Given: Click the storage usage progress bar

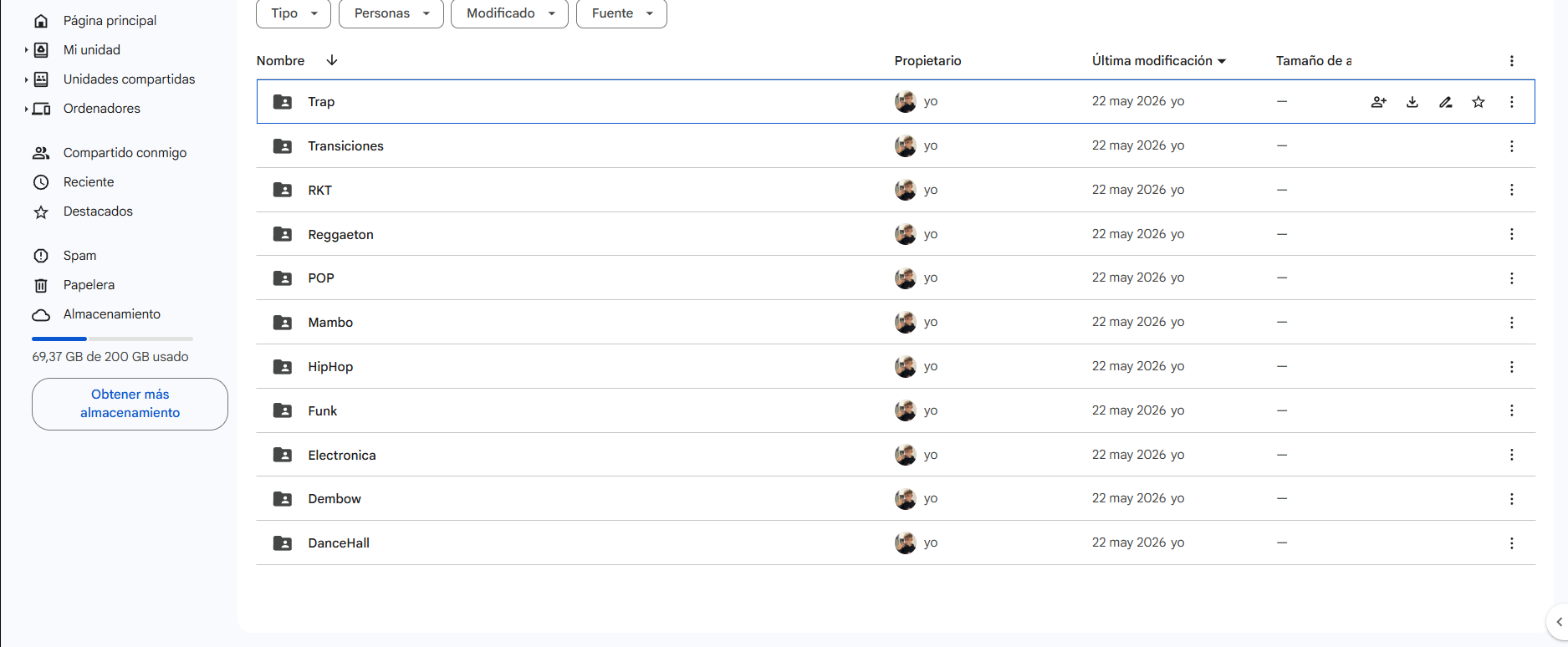Looking at the screenshot, I should click(x=112, y=339).
